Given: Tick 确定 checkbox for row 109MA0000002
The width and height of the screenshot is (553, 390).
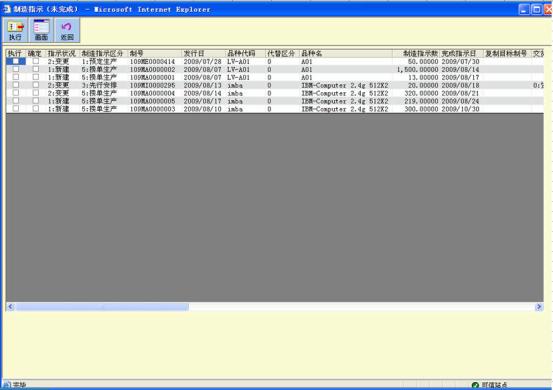Looking at the screenshot, I should click(x=36, y=69).
